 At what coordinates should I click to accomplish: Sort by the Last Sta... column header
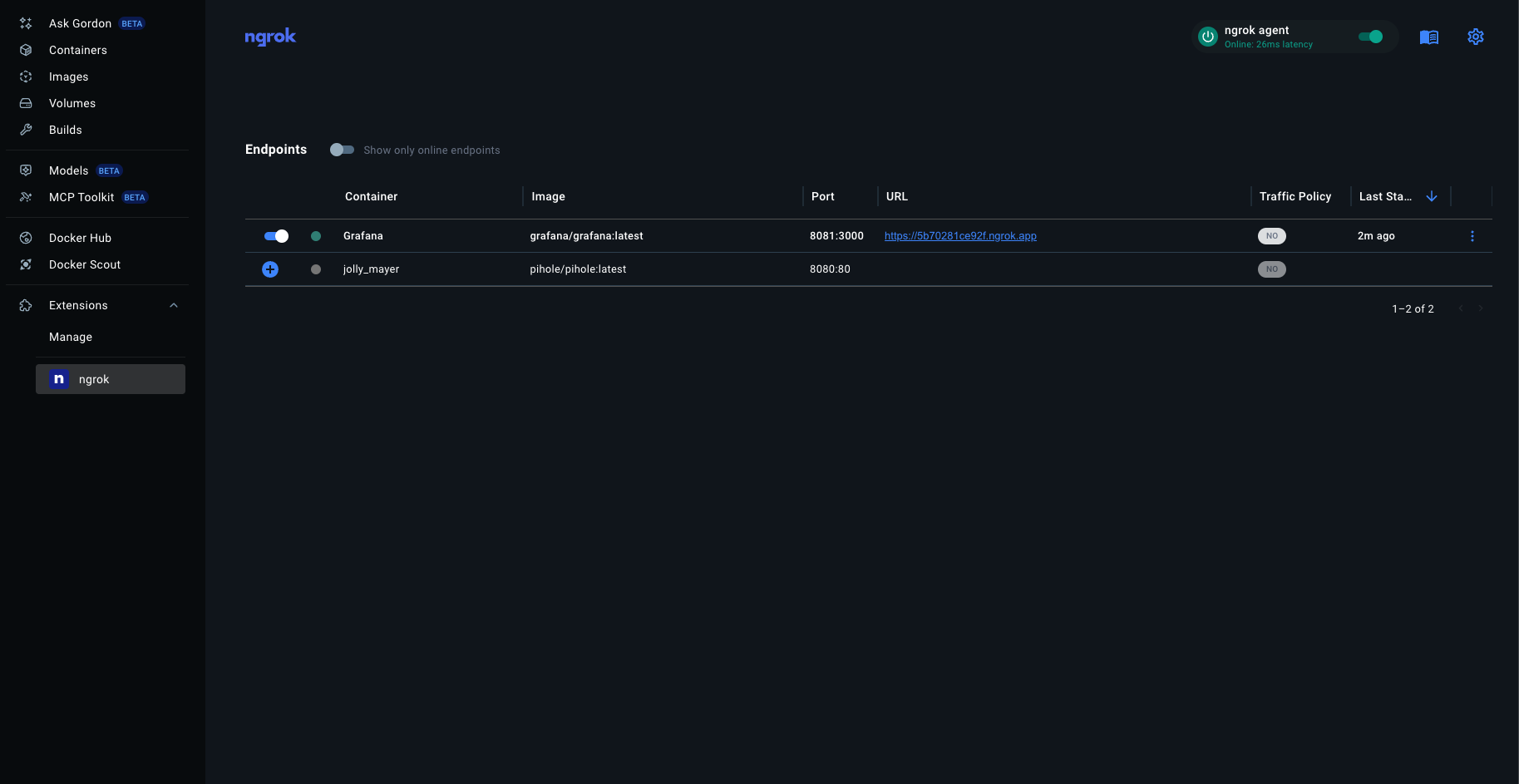tap(1385, 196)
